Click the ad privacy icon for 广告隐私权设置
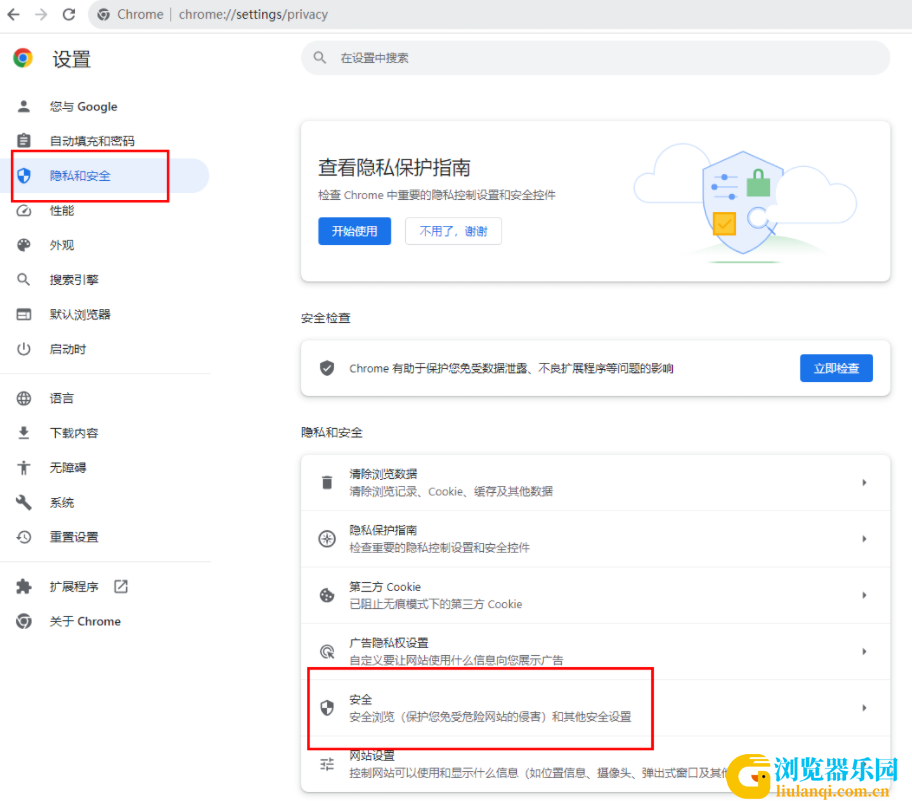912x801 pixels. [x=327, y=652]
